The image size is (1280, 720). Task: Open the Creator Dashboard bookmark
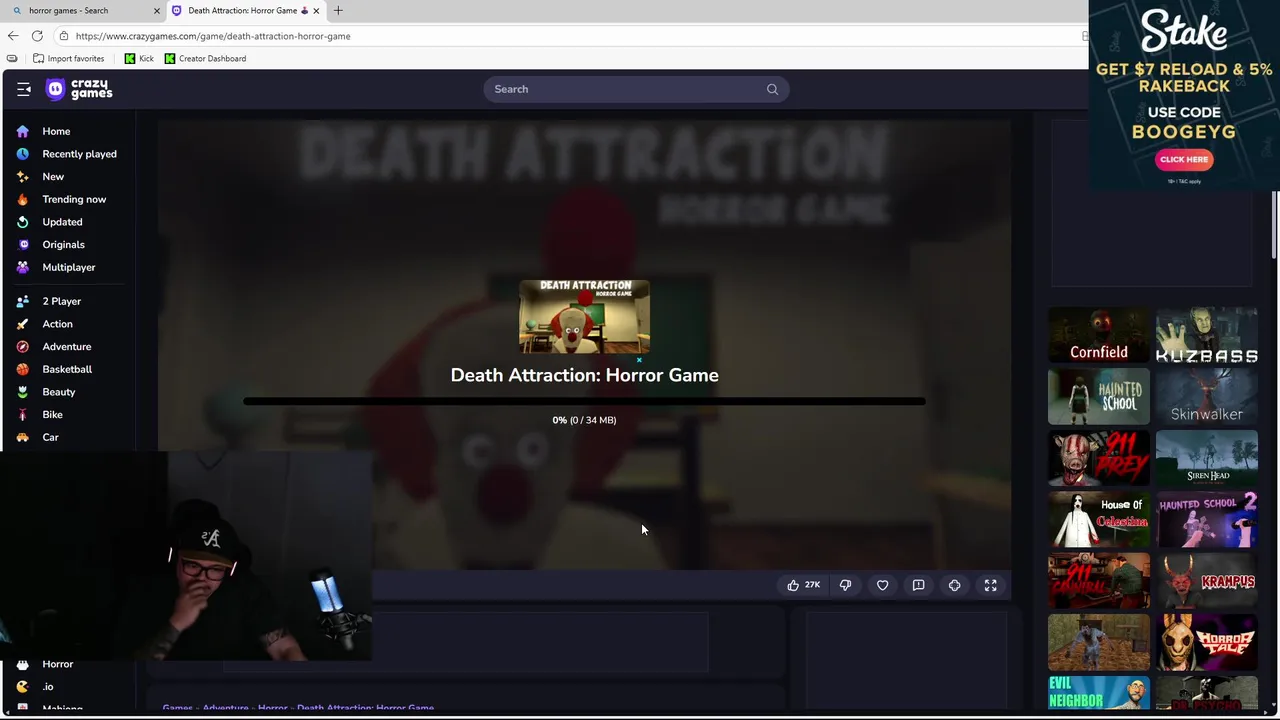click(x=205, y=58)
